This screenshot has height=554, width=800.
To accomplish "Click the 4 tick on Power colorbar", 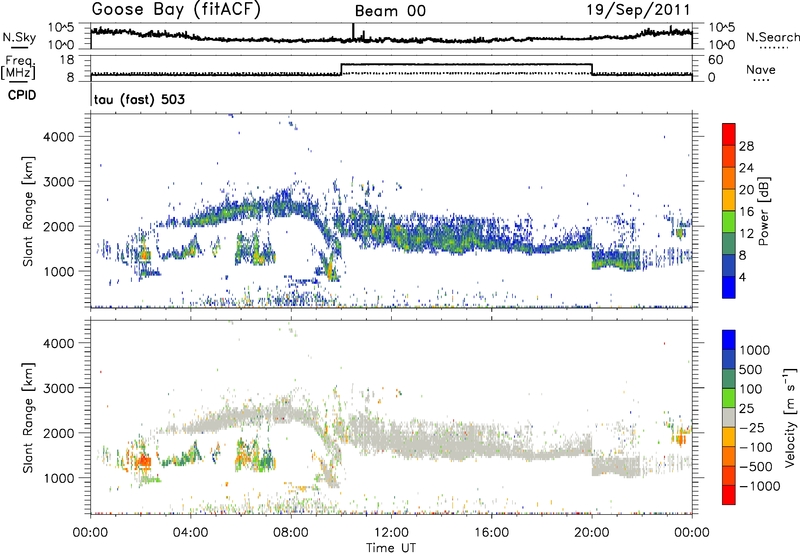I will tap(742, 277).
